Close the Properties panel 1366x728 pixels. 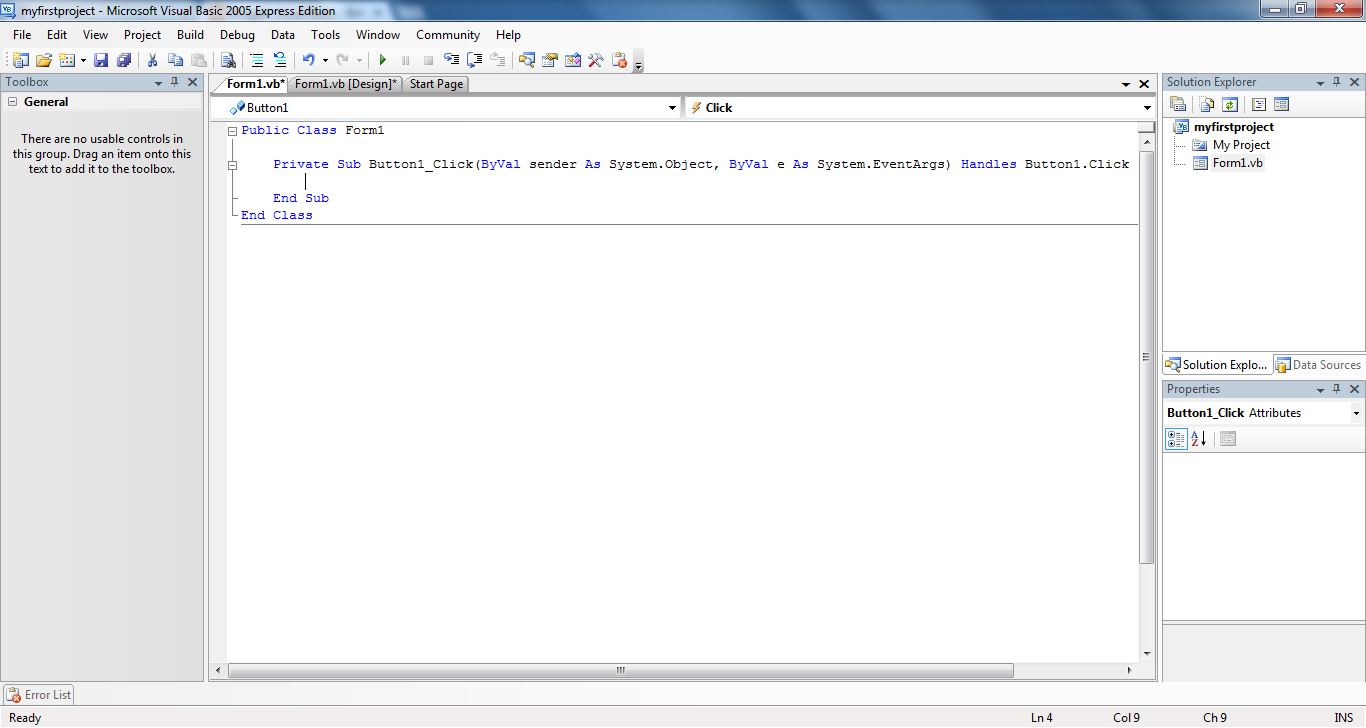(1354, 389)
